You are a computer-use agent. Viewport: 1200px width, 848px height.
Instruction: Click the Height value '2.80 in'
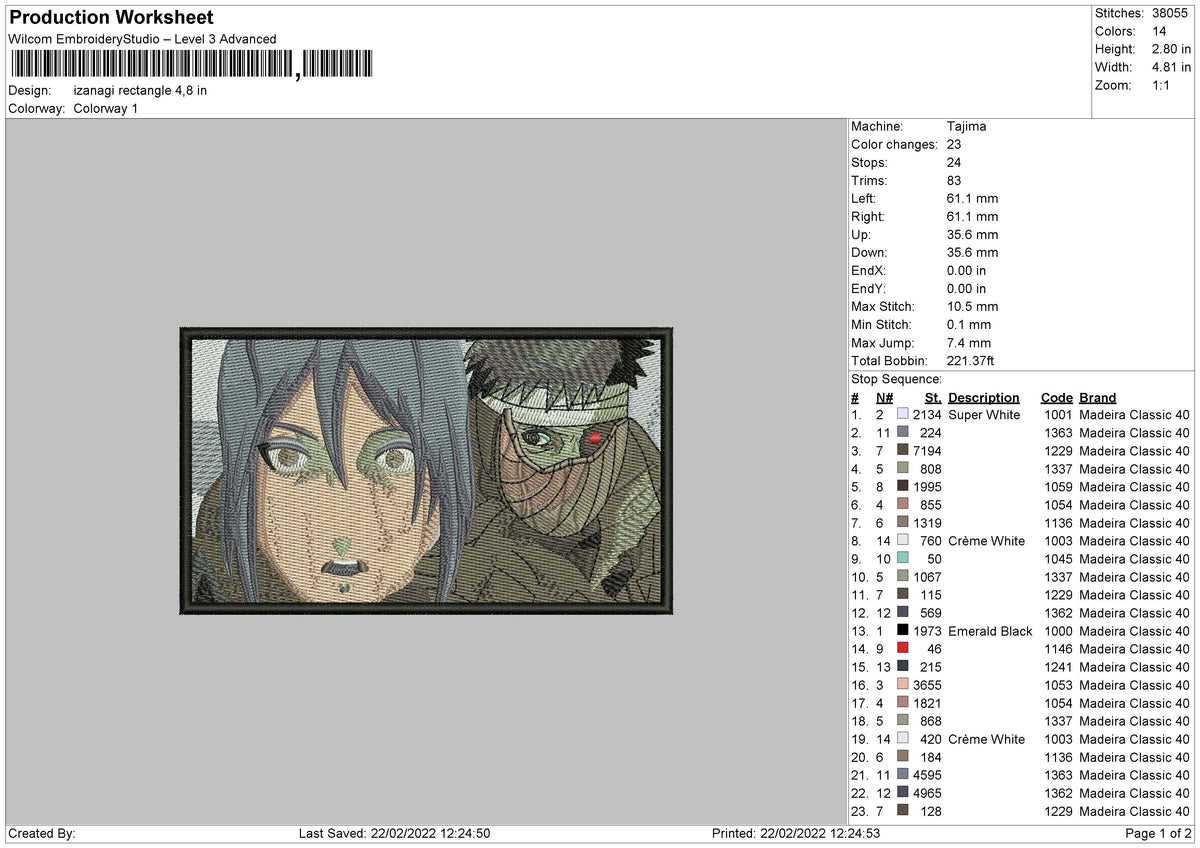tap(1171, 49)
